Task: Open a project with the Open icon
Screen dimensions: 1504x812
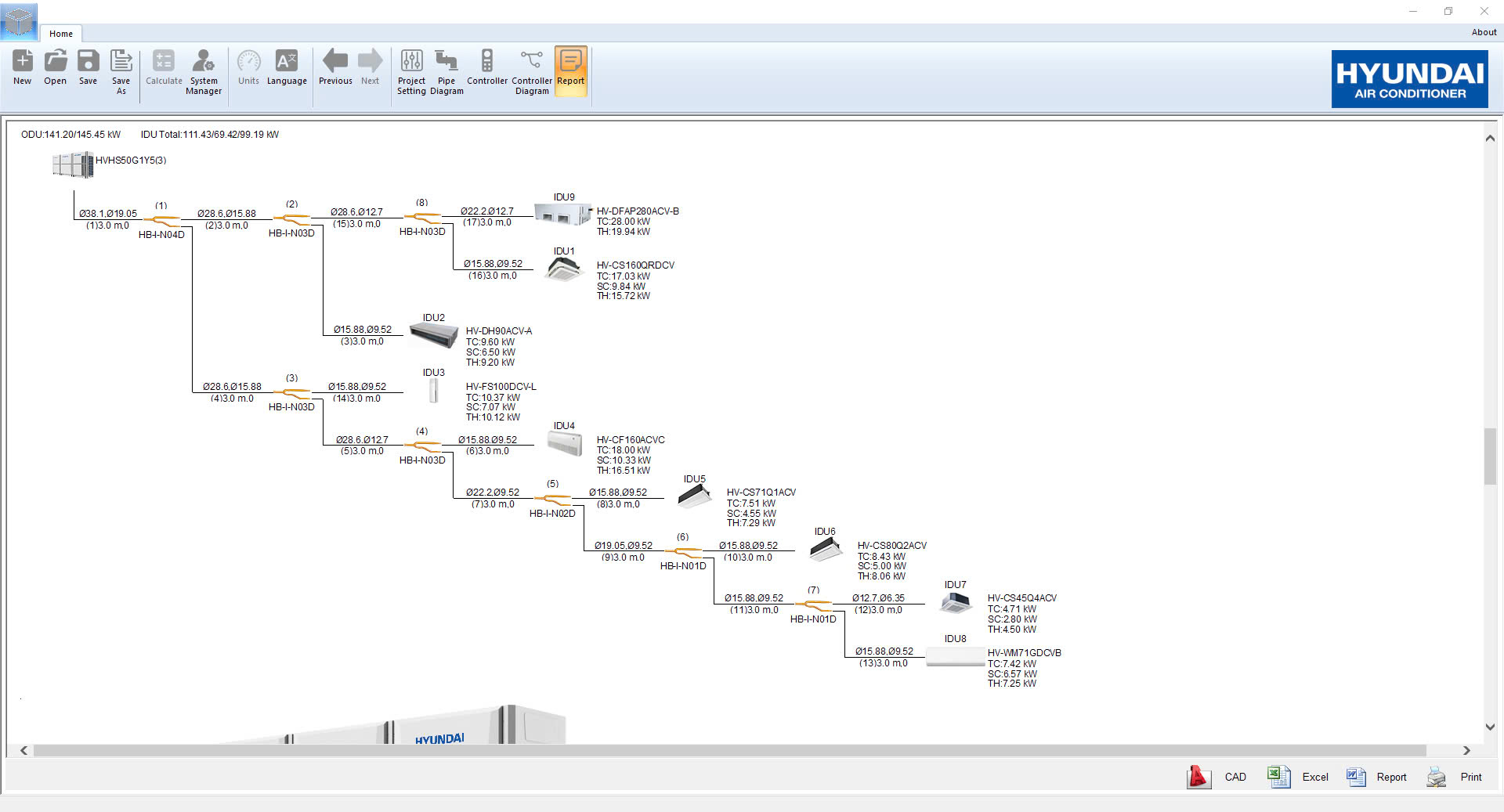Action: 56,61
